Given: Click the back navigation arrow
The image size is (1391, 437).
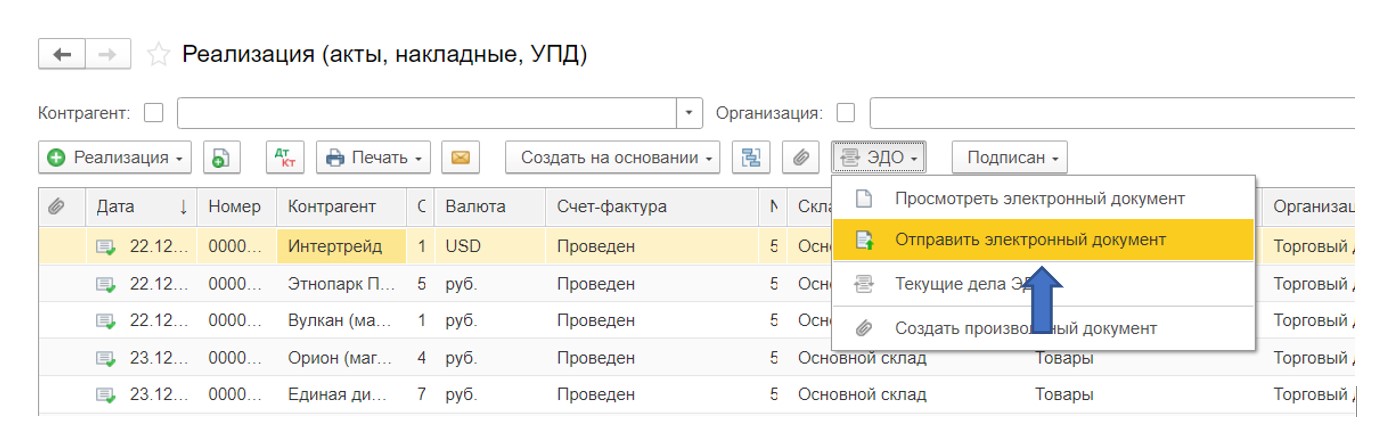Looking at the screenshot, I should (x=61, y=54).
